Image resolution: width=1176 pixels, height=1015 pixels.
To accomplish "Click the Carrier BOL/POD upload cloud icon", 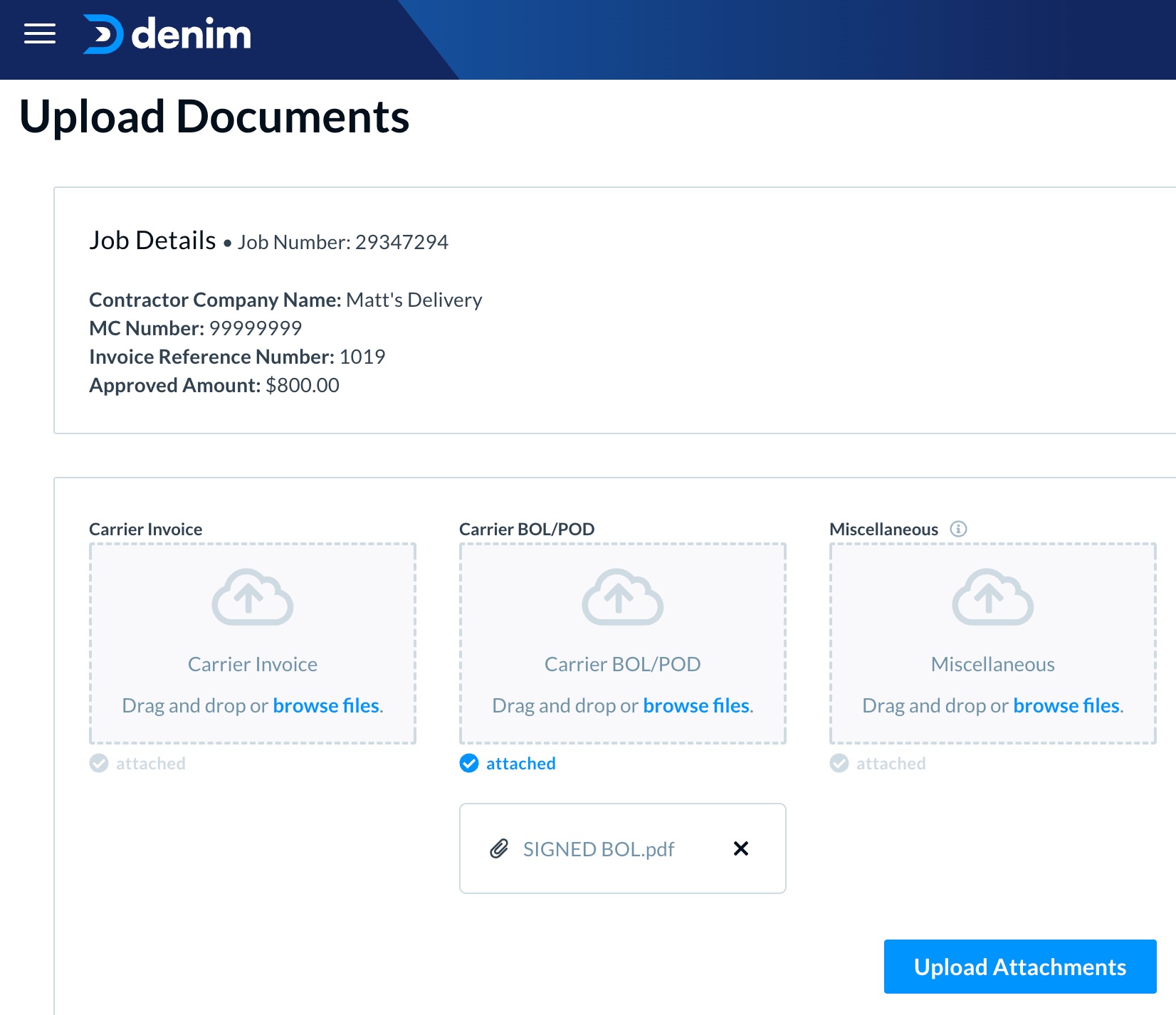I will (623, 597).
